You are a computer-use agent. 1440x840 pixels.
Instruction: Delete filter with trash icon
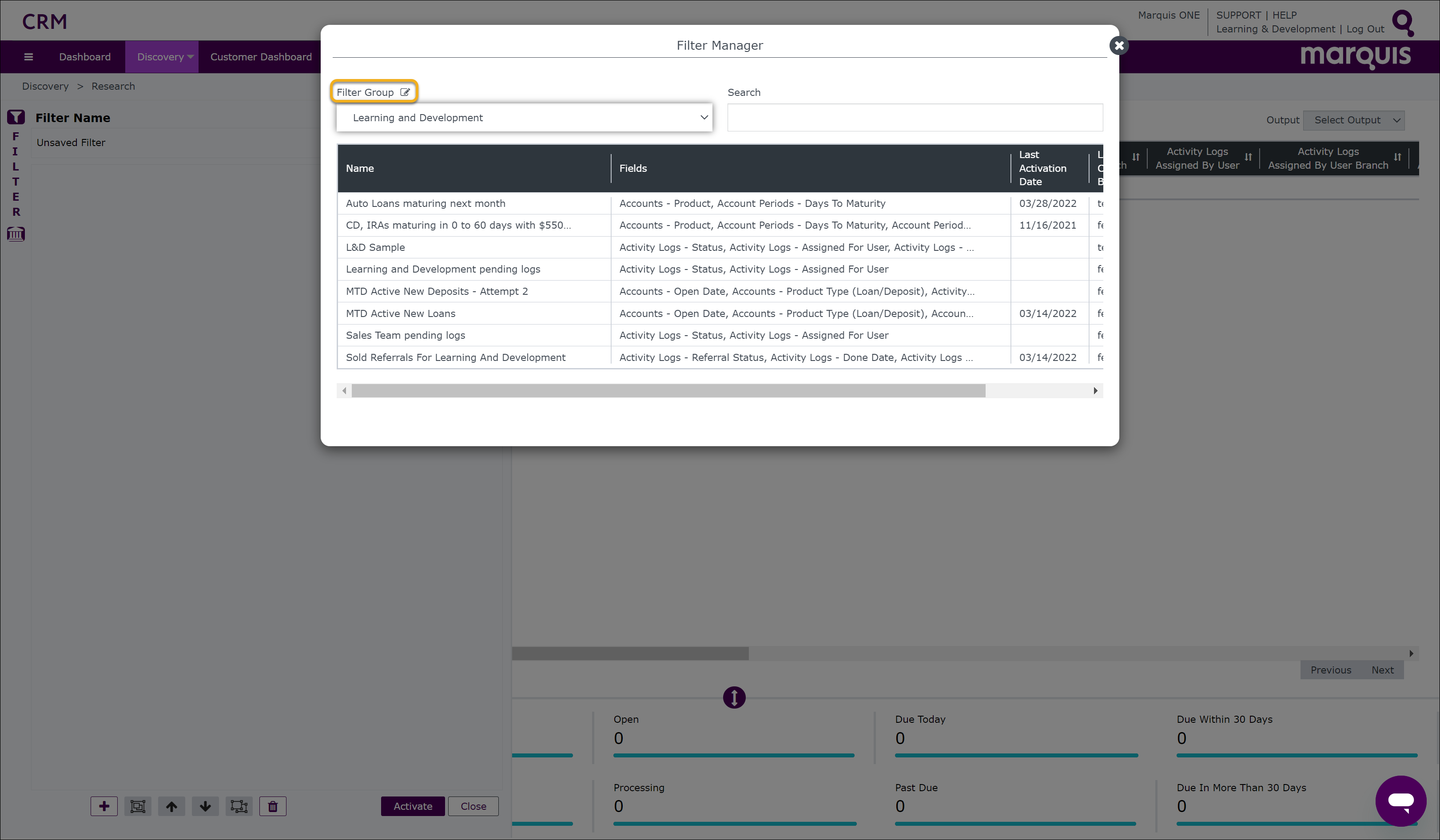point(273,806)
